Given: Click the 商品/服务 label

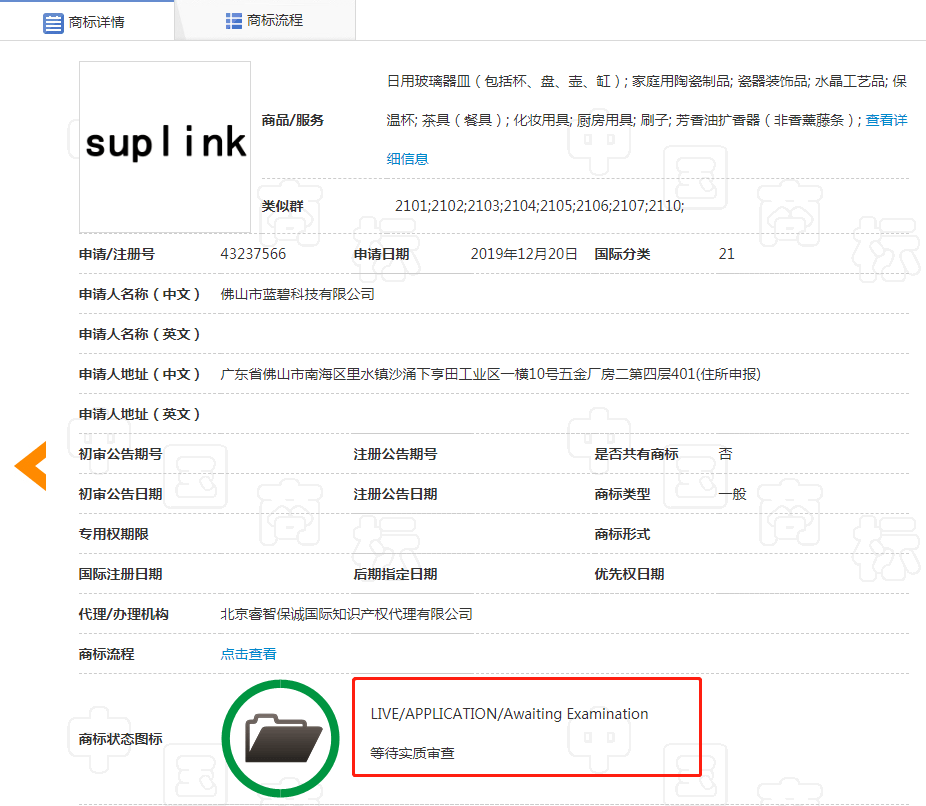Looking at the screenshot, I should pyautogui.click(x=292, y=120).
